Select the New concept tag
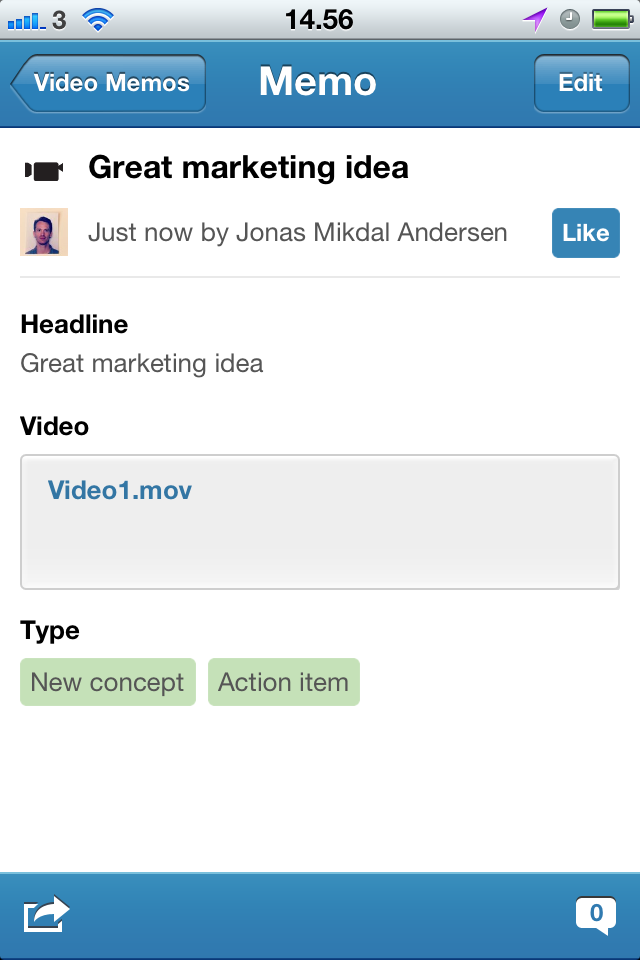 coord(108,682)
